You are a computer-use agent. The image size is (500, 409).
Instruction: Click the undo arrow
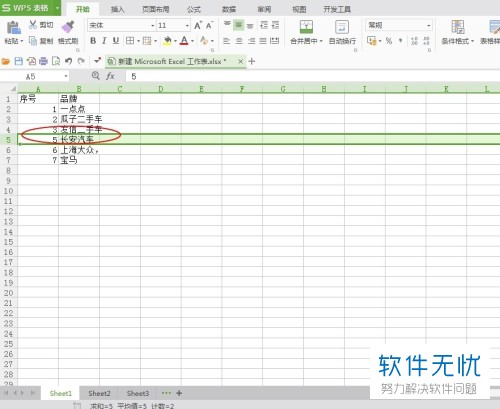tap(69, 61)
